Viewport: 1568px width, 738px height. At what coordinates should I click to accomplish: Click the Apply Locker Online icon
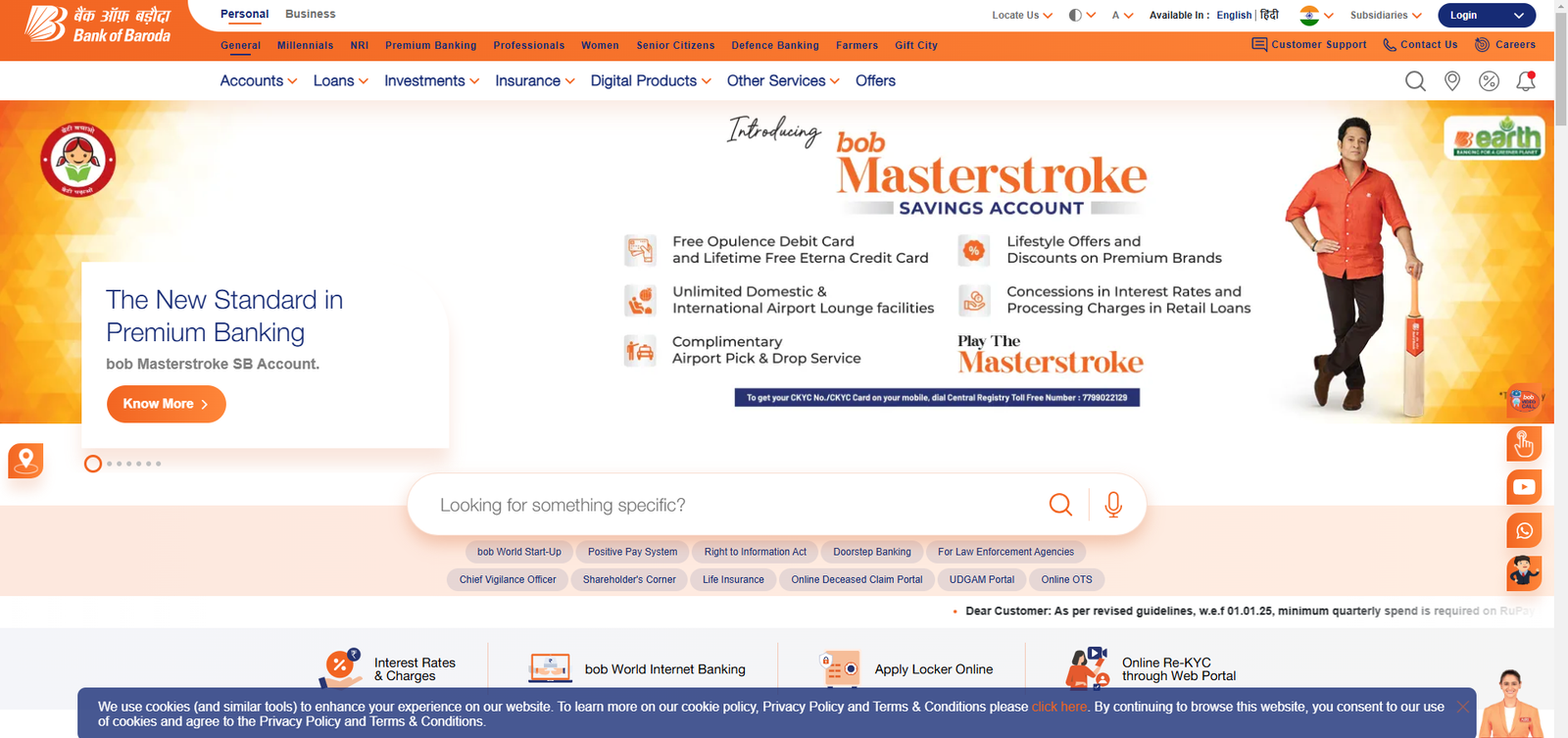pyautogui.click(x=841, y=668)
